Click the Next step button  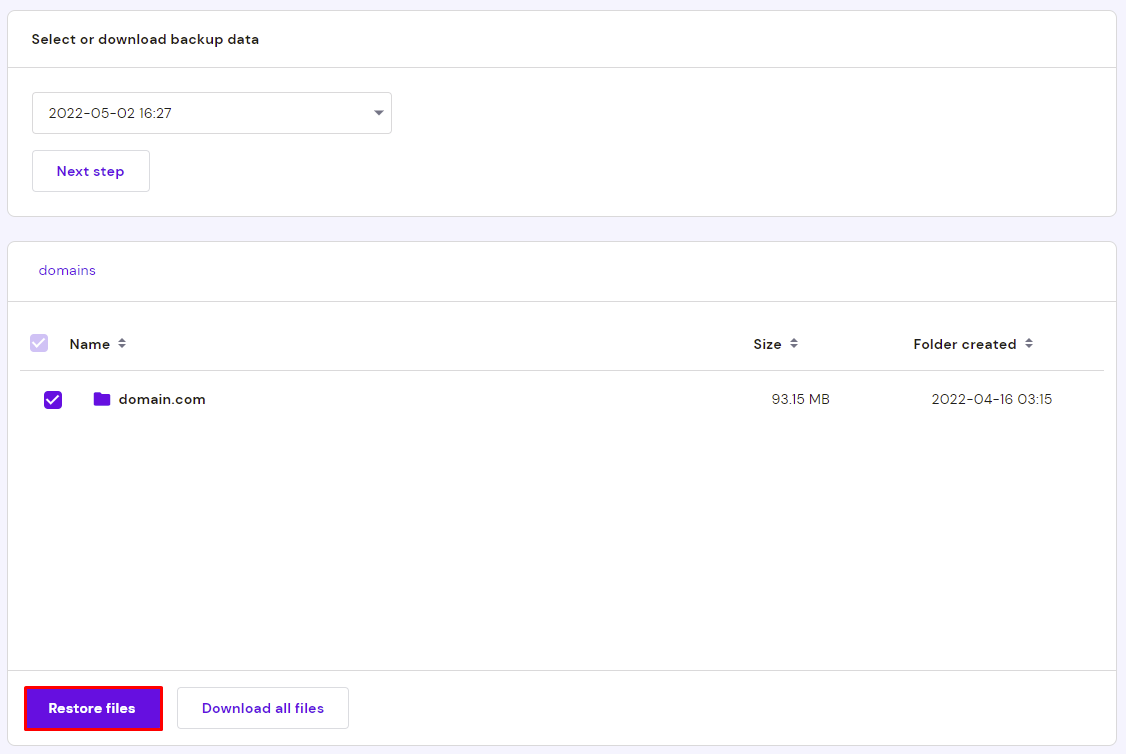click(x=90, y=170)
